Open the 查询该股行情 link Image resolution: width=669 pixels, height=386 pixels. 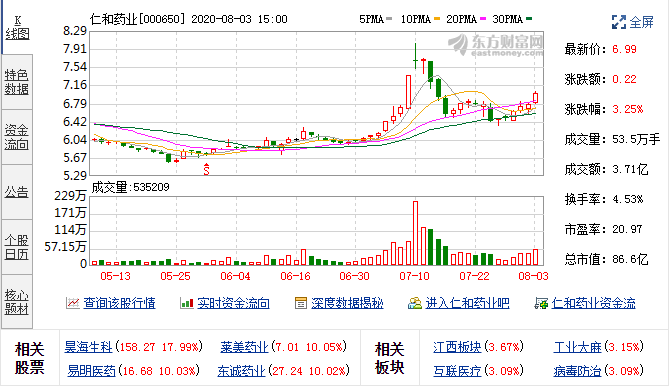point(119,303)
